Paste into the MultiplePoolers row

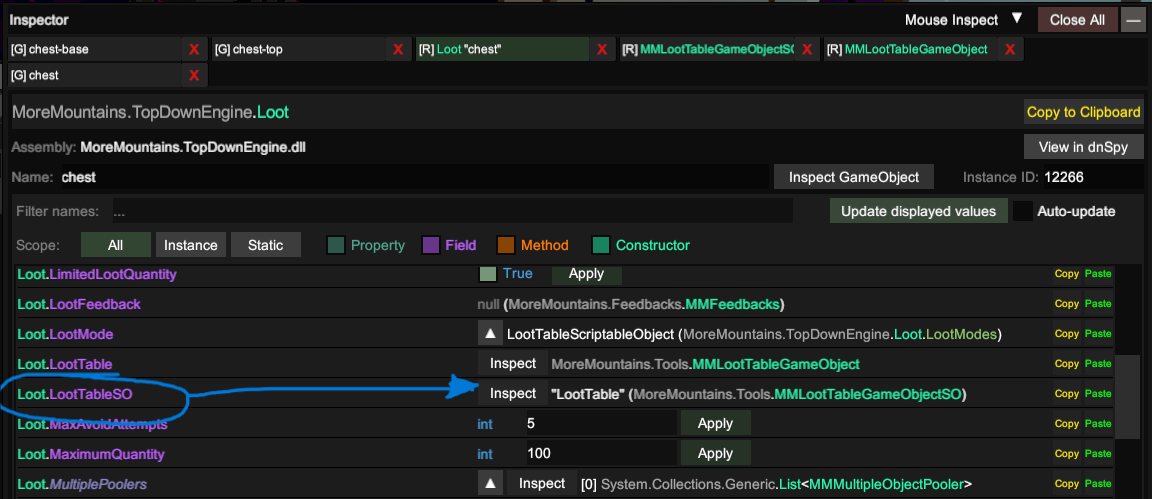pyautogui.click(x=1098, y=484)
